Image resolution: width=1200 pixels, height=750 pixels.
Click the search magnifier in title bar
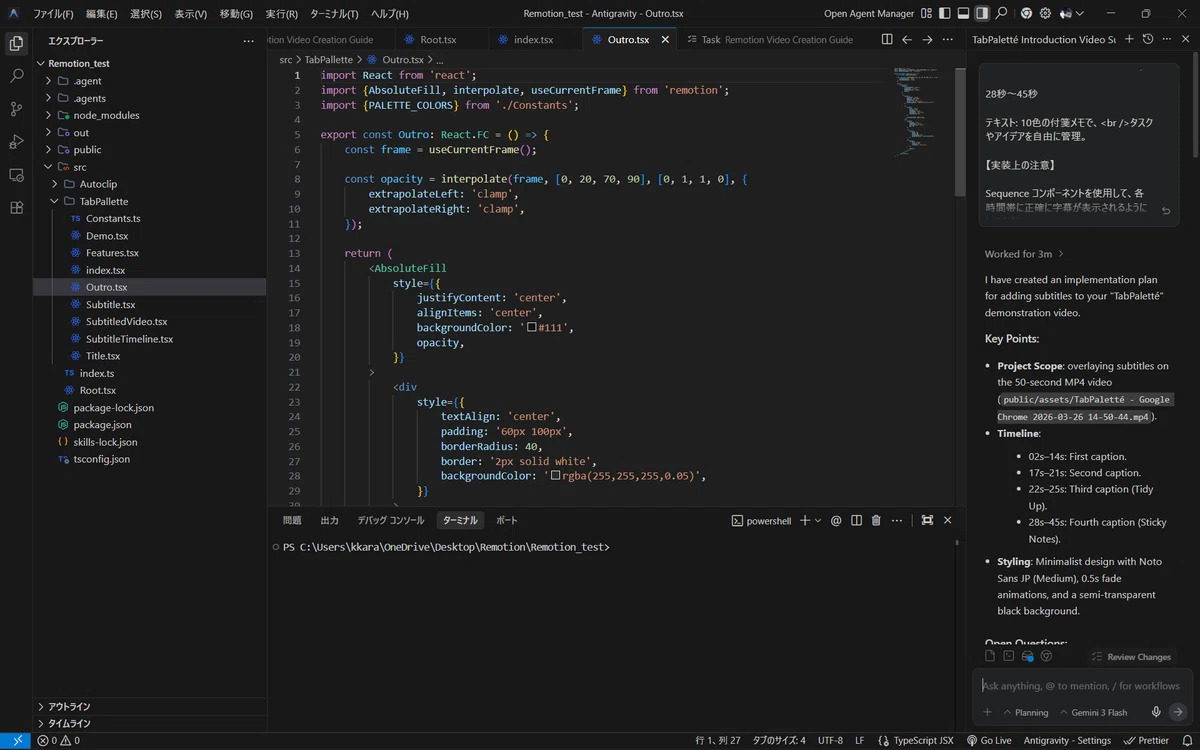1003,14
